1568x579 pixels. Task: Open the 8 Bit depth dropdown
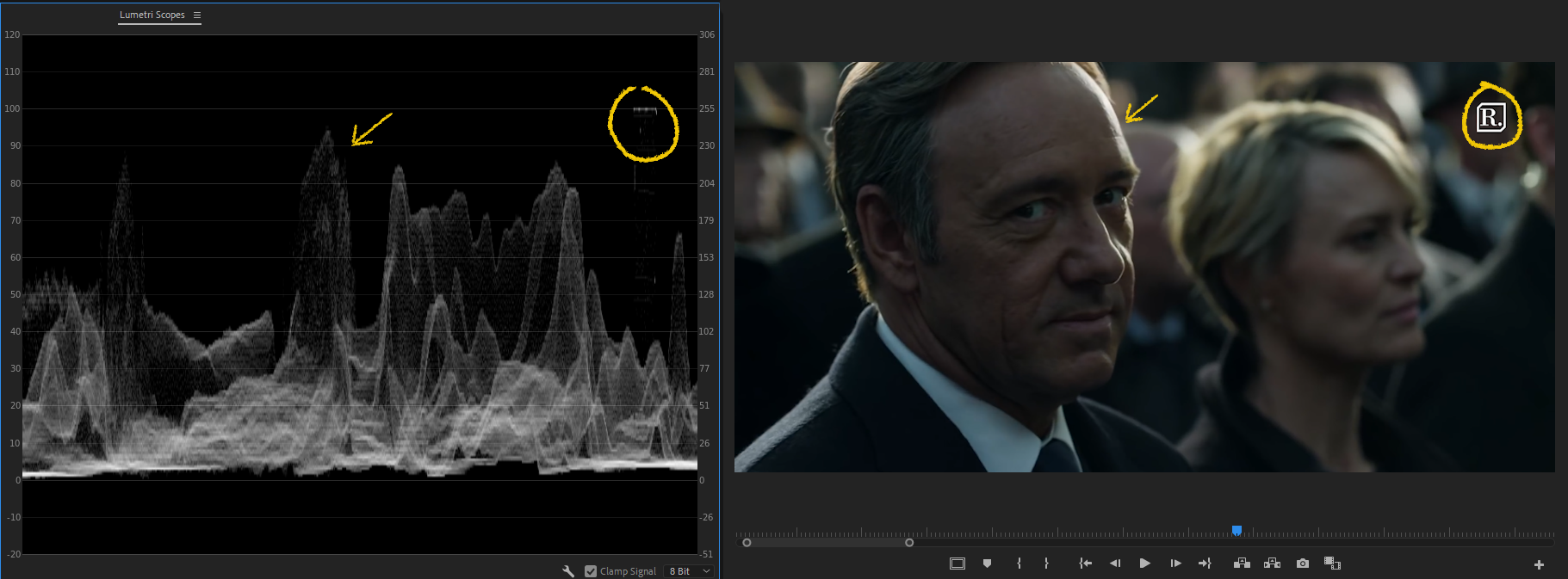click(691, 571)
